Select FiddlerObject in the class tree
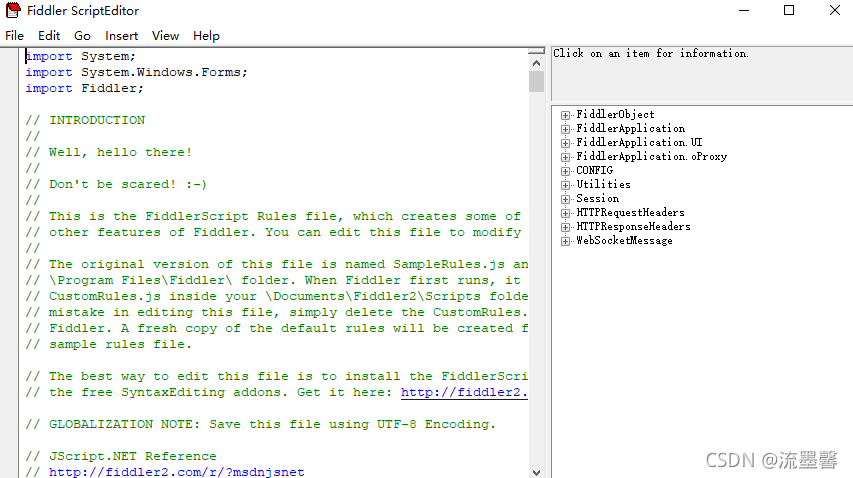The image size is (853, 478). pos(615,115)
